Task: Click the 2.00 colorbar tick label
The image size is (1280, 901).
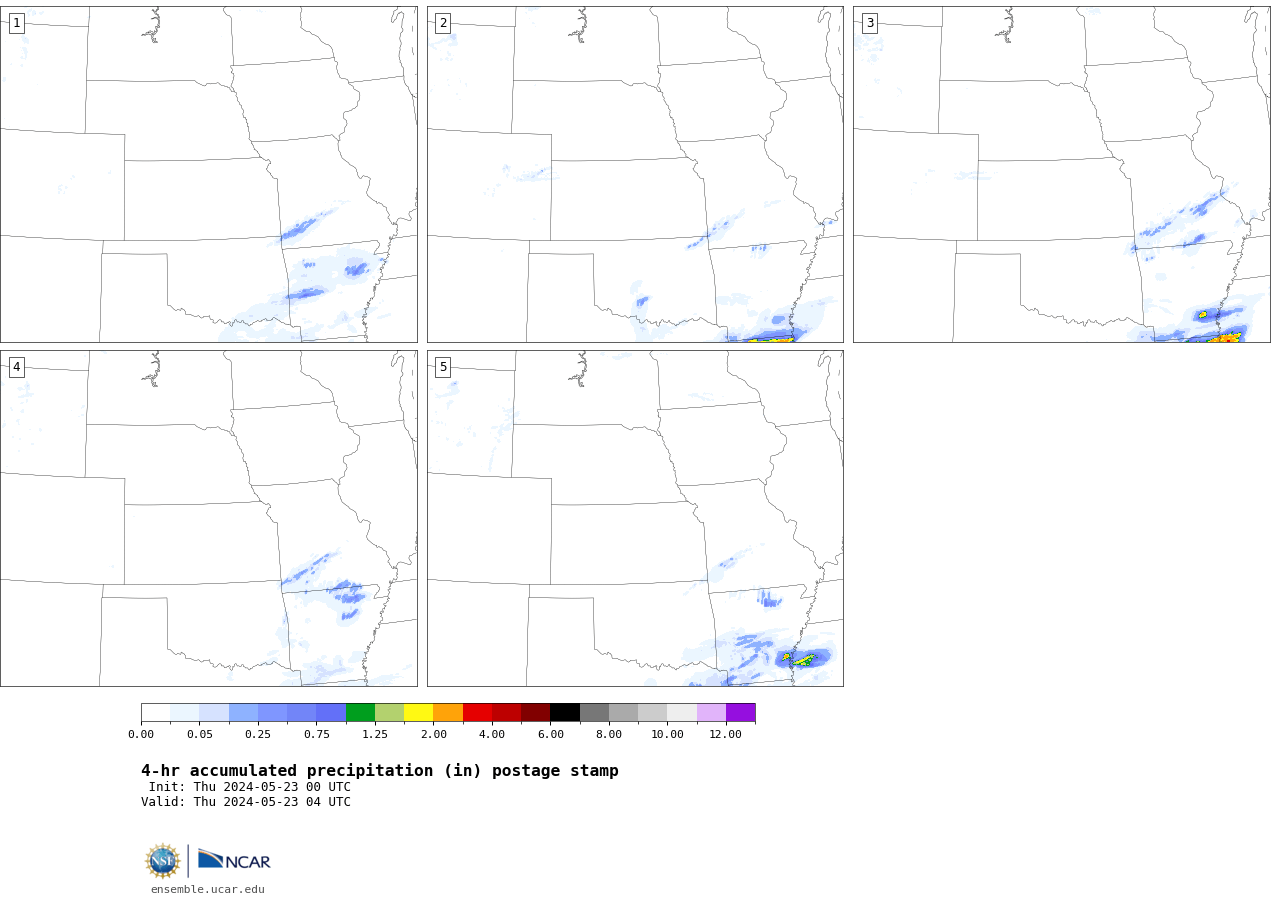Action: [x=434, y=734]
